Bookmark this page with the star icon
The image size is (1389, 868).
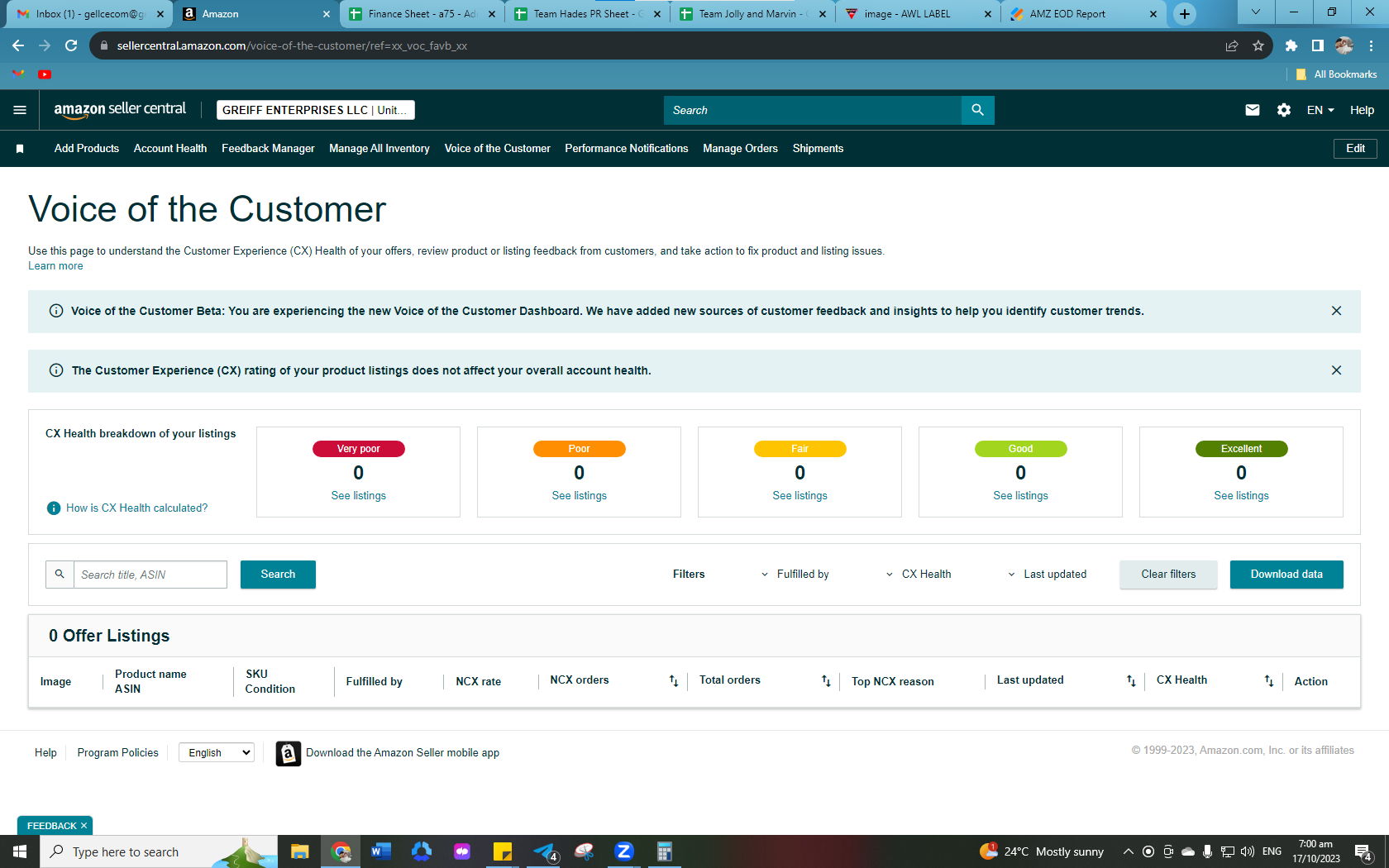tap(1258, 45)
